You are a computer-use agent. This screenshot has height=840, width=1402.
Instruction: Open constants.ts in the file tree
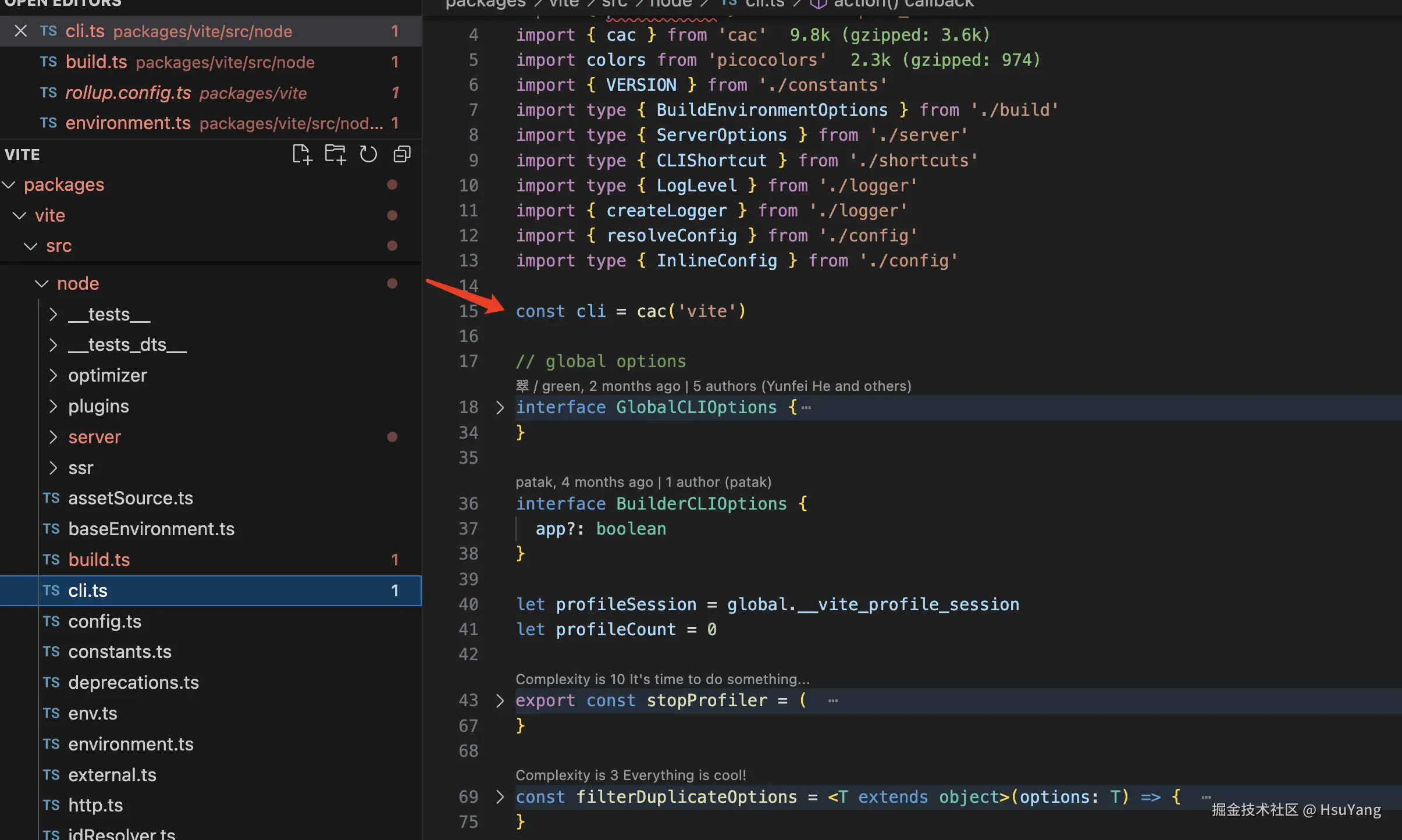coord(120,652)
